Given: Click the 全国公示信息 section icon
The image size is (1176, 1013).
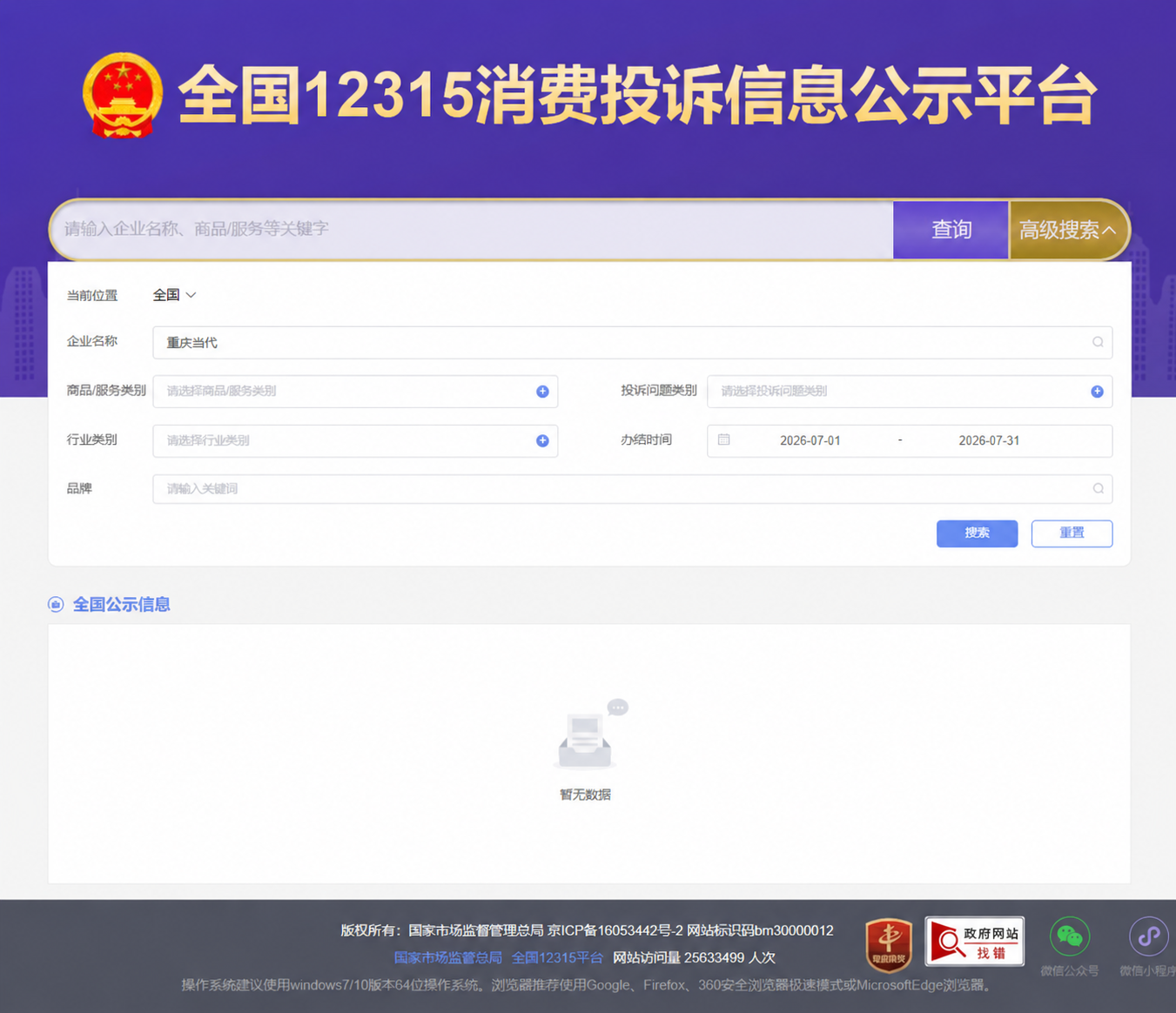Looking at the screenshot, I should click(x=56, y=604).
